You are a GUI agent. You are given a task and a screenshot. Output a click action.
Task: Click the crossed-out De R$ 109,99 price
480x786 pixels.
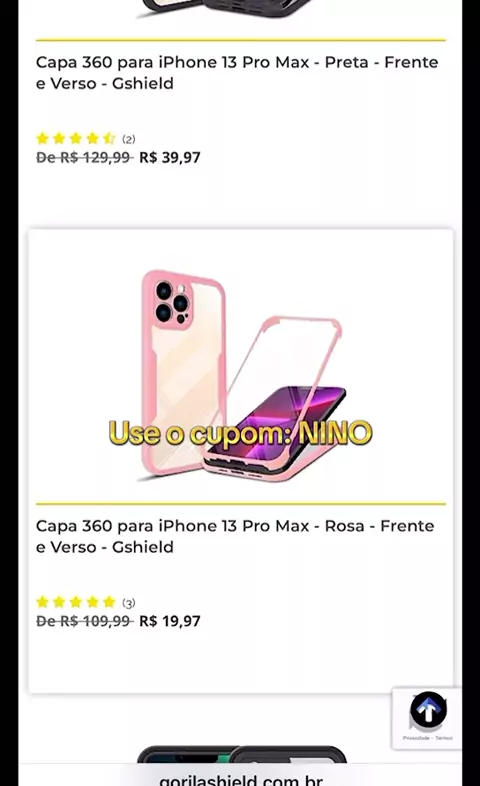coord(84,621)
